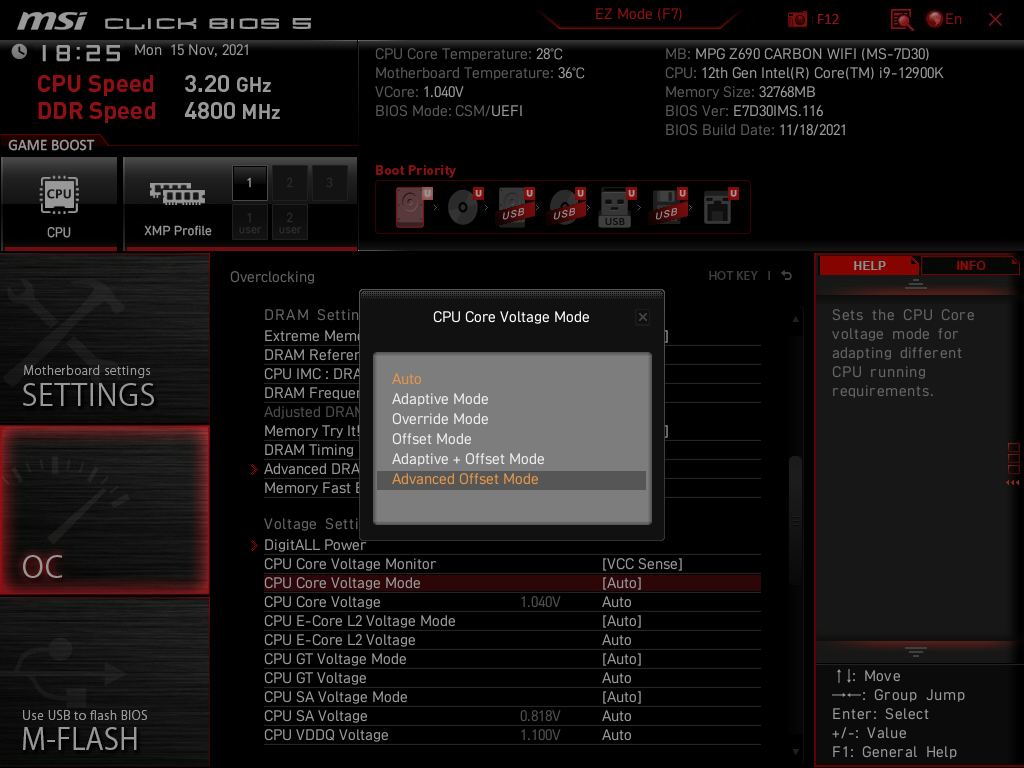Activate XMP profile 1
Screen dimensions: 1024x768
point(249,183)
